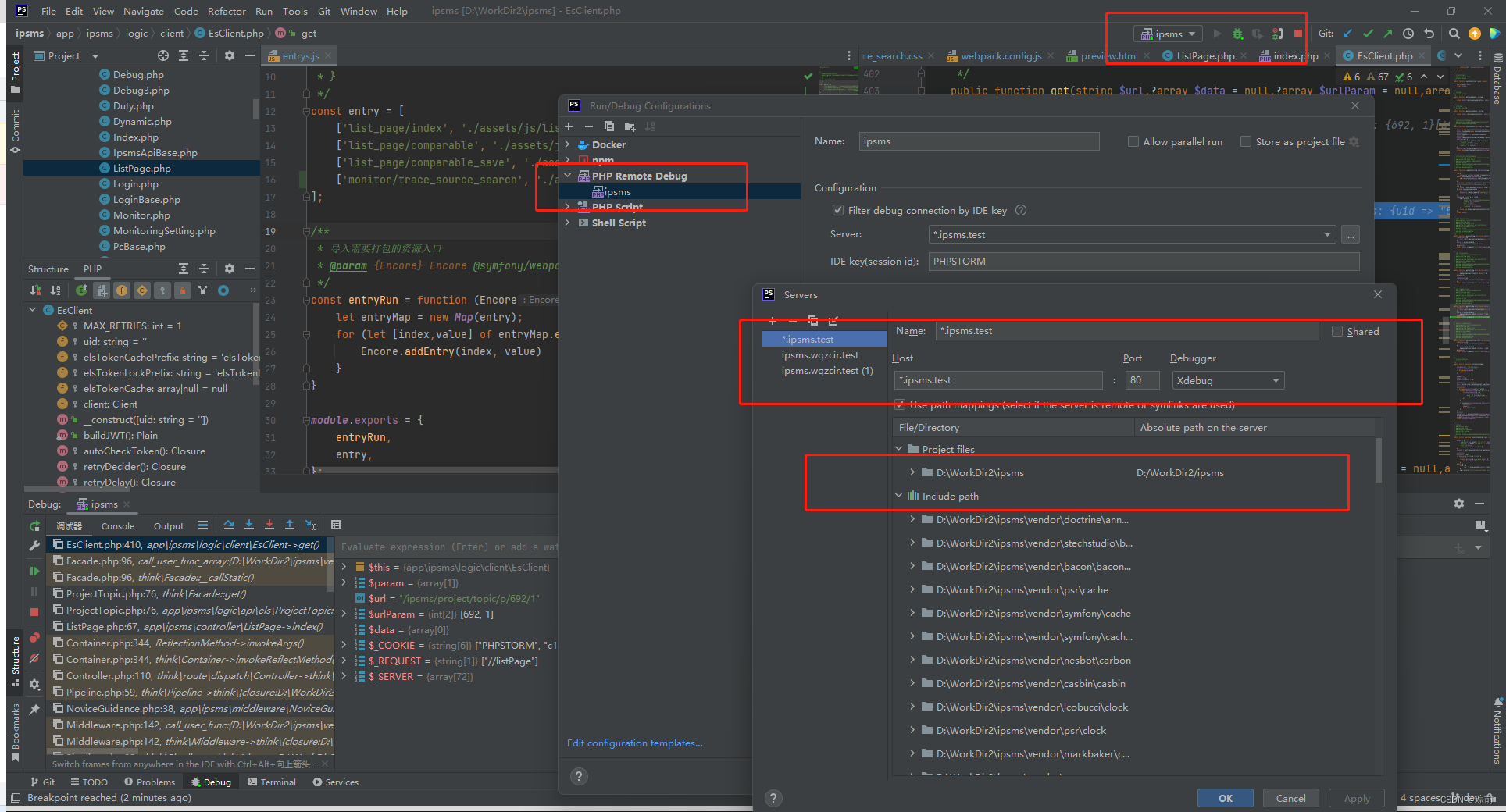Expand the $_SERVER variable in the debugger
Viewport: 1506px width, 812px height.
pos(344,676)
